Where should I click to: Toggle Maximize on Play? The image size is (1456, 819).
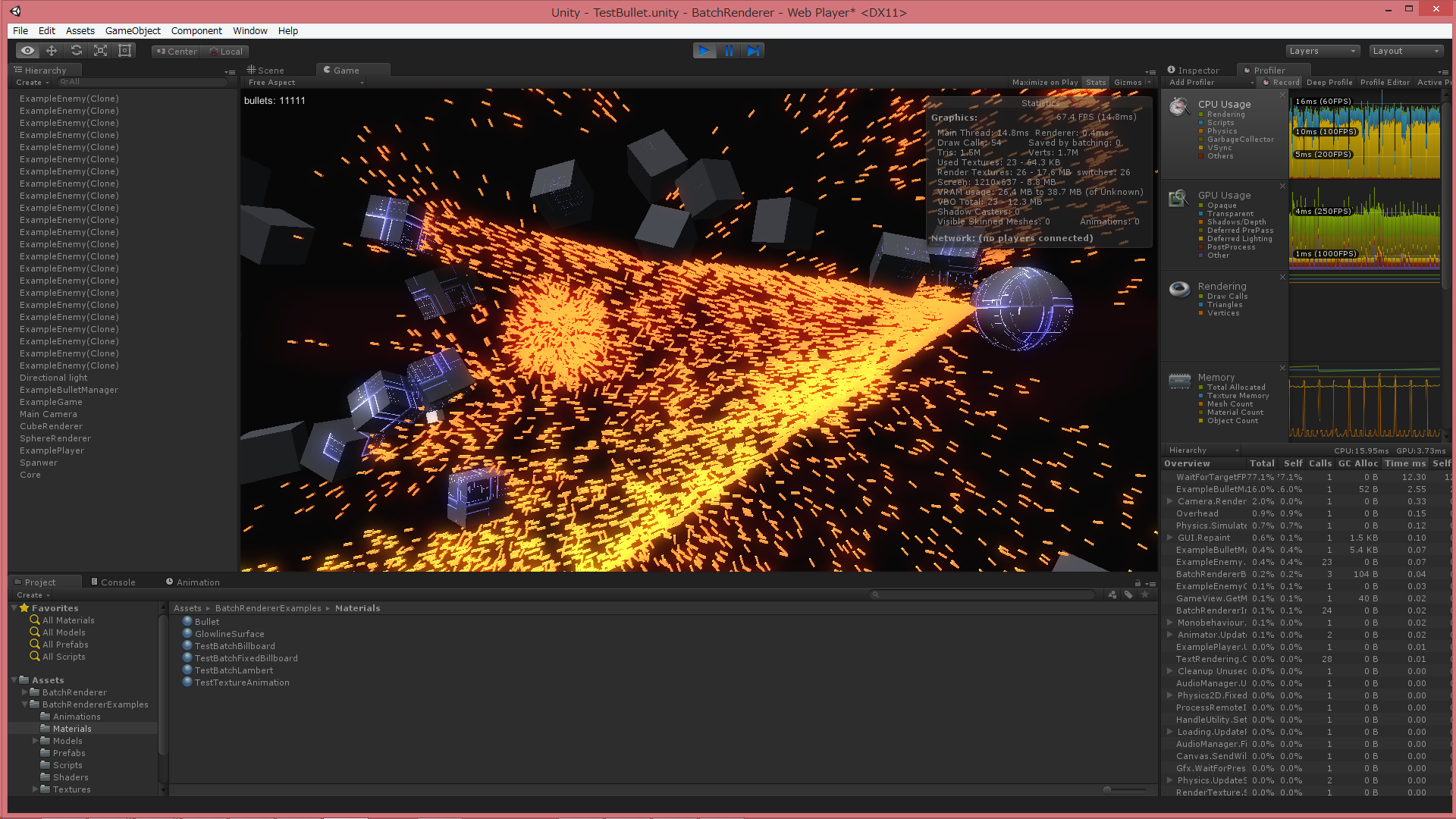1044,83
